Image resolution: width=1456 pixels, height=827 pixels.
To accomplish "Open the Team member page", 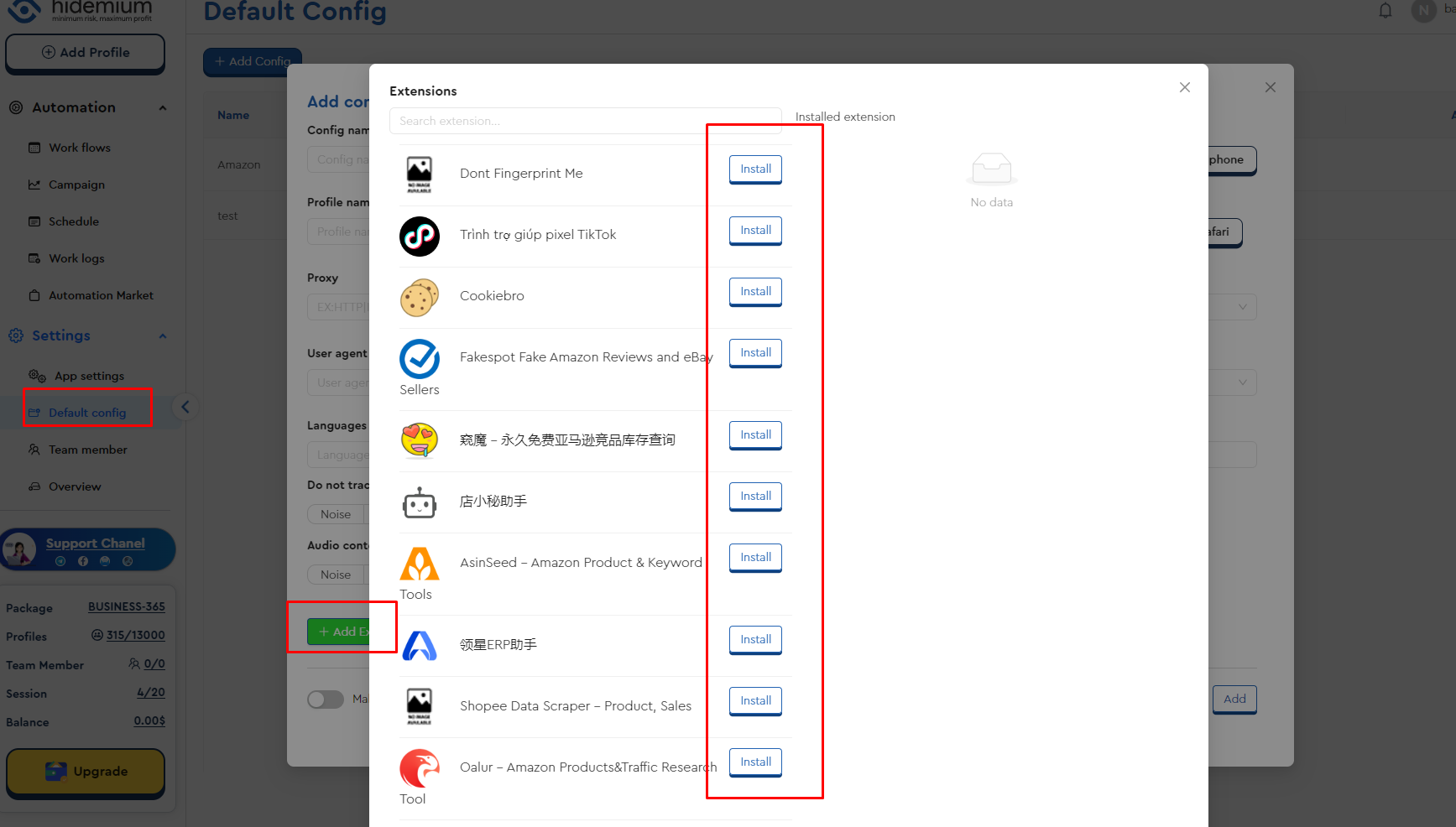I will coord(87,450).
